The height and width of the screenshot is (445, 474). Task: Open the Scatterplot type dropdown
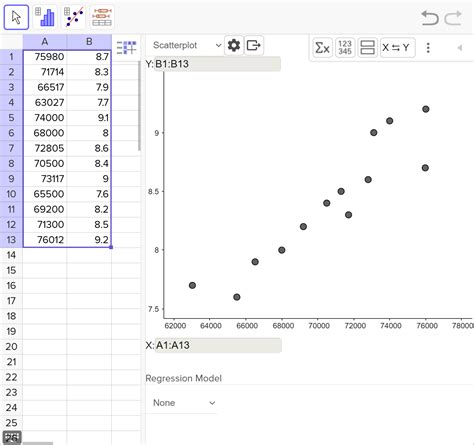pos(187,45)
